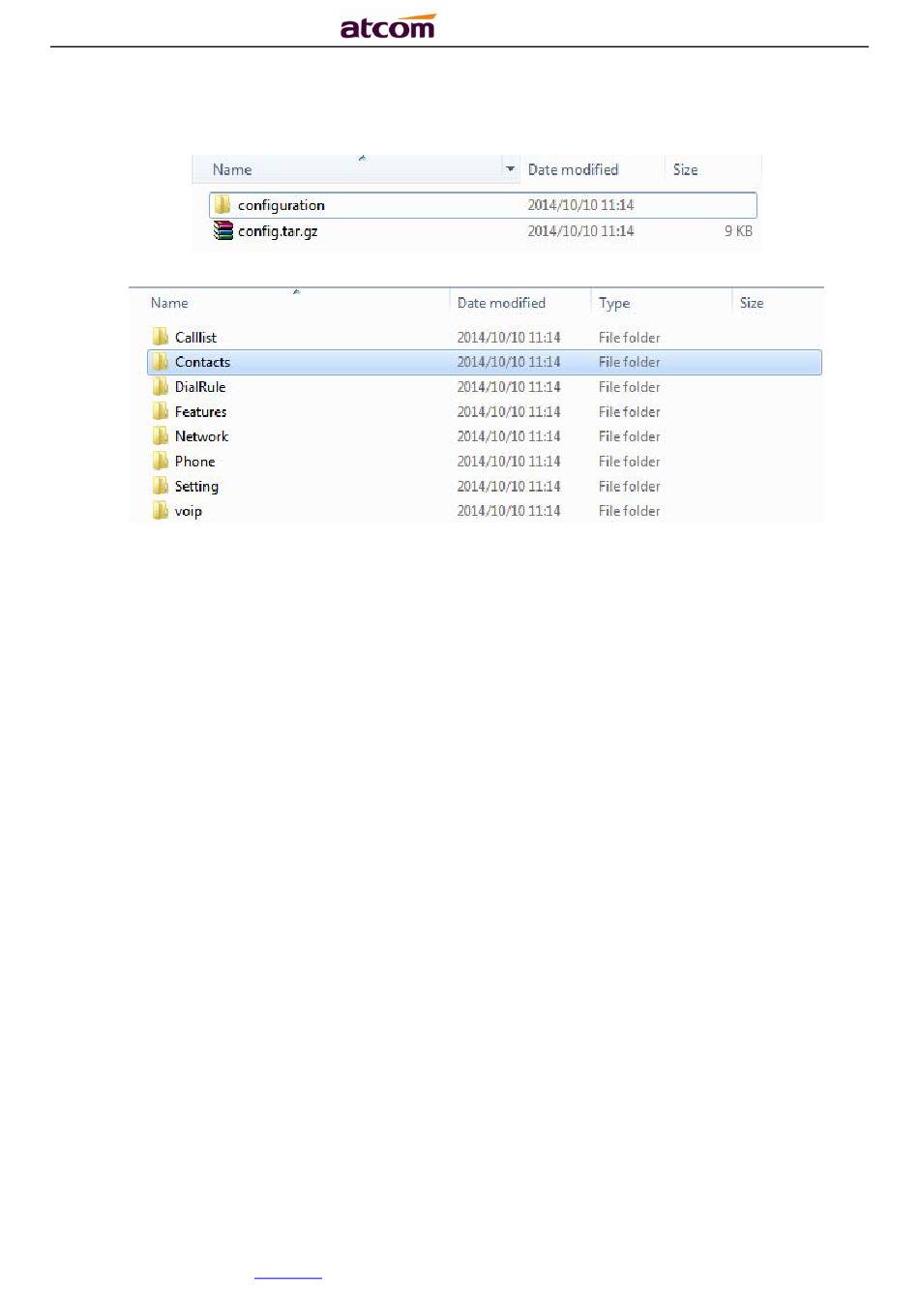Click the configuration folder icon

[x=222, y=204]
